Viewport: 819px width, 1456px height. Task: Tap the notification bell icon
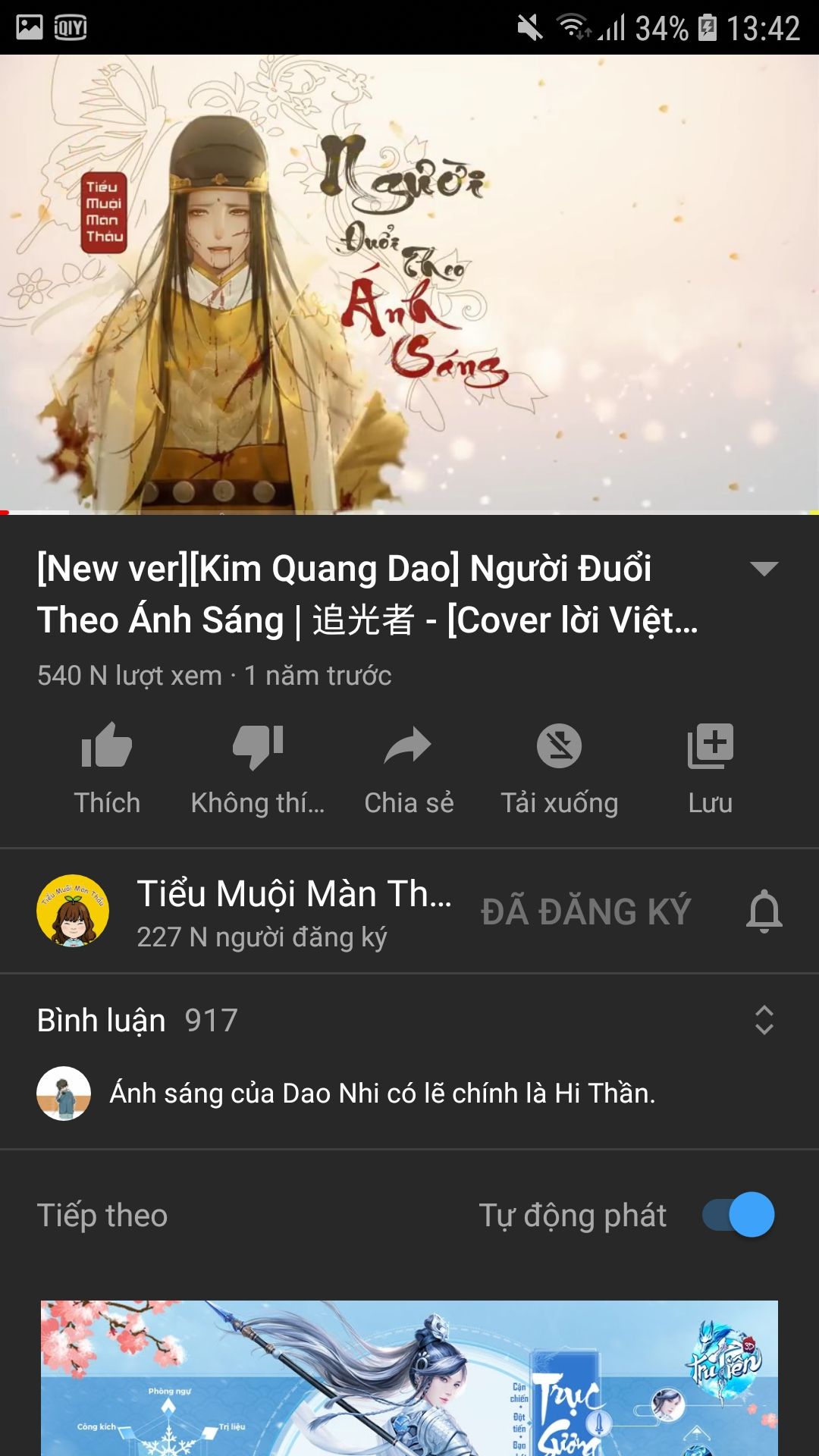click(x=764, y=911)
